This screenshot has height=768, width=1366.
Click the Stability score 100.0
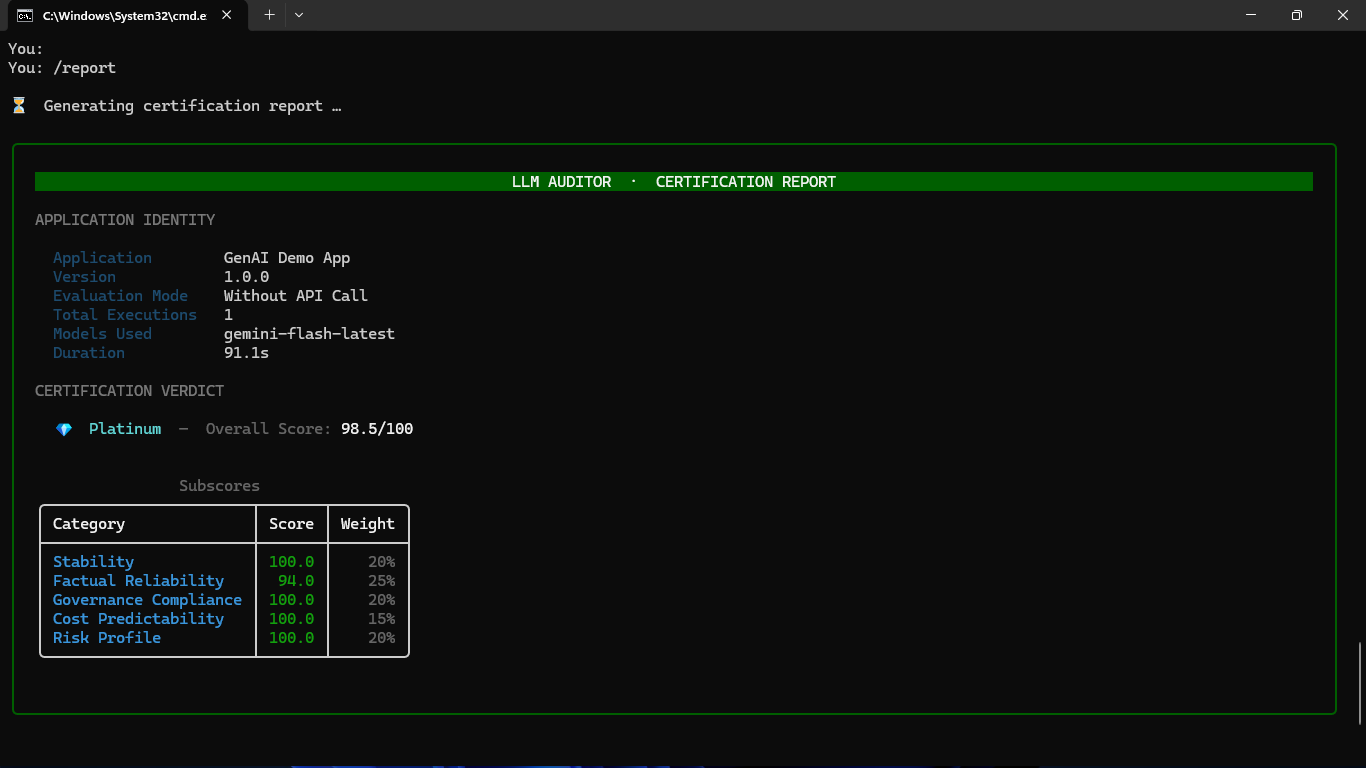[291, 562]
